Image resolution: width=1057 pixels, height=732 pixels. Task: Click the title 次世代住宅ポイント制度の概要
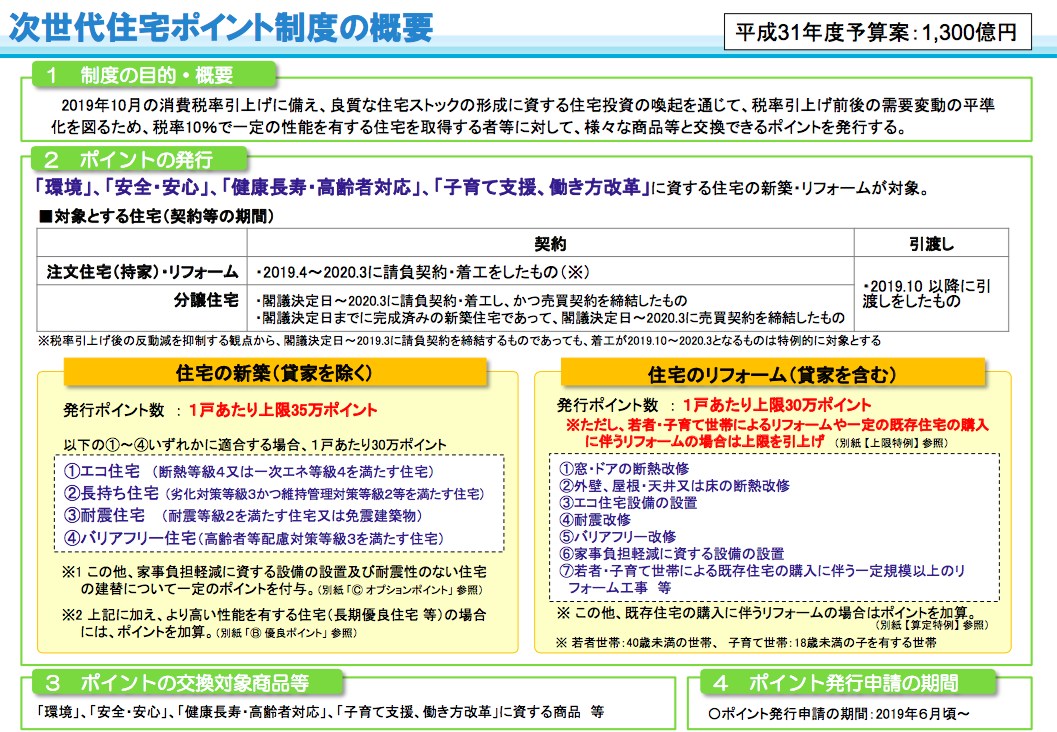[221, 26]
